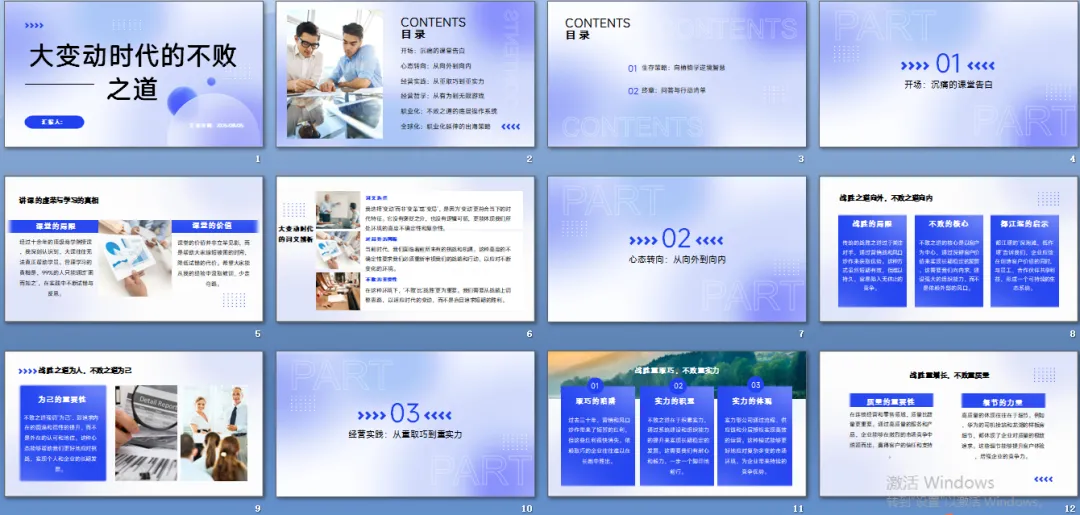The height and width of the screenshot is (515, 1080).
Task: Select slide 3 CONTENTS listing items 01 and 02
Action: point(676,74)
